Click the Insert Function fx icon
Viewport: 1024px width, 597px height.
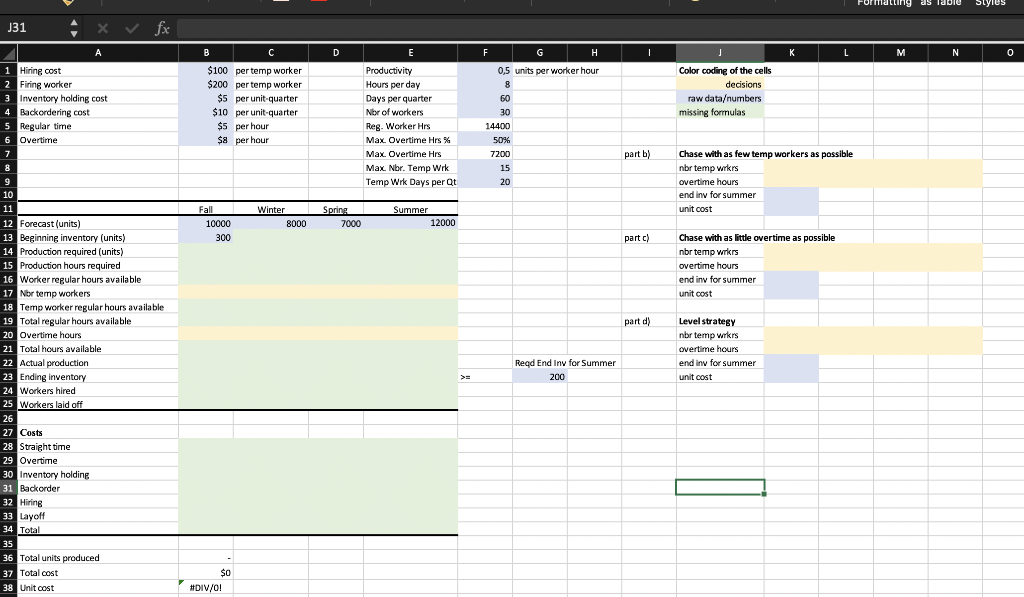[159, 28]
